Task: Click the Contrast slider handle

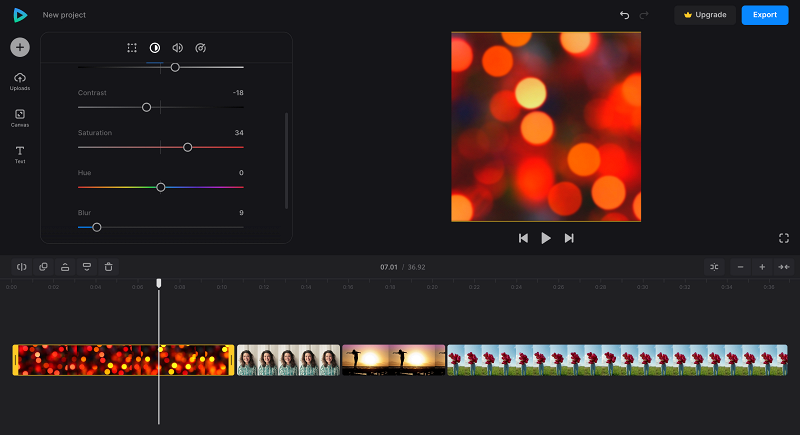Action: point(146,107)
